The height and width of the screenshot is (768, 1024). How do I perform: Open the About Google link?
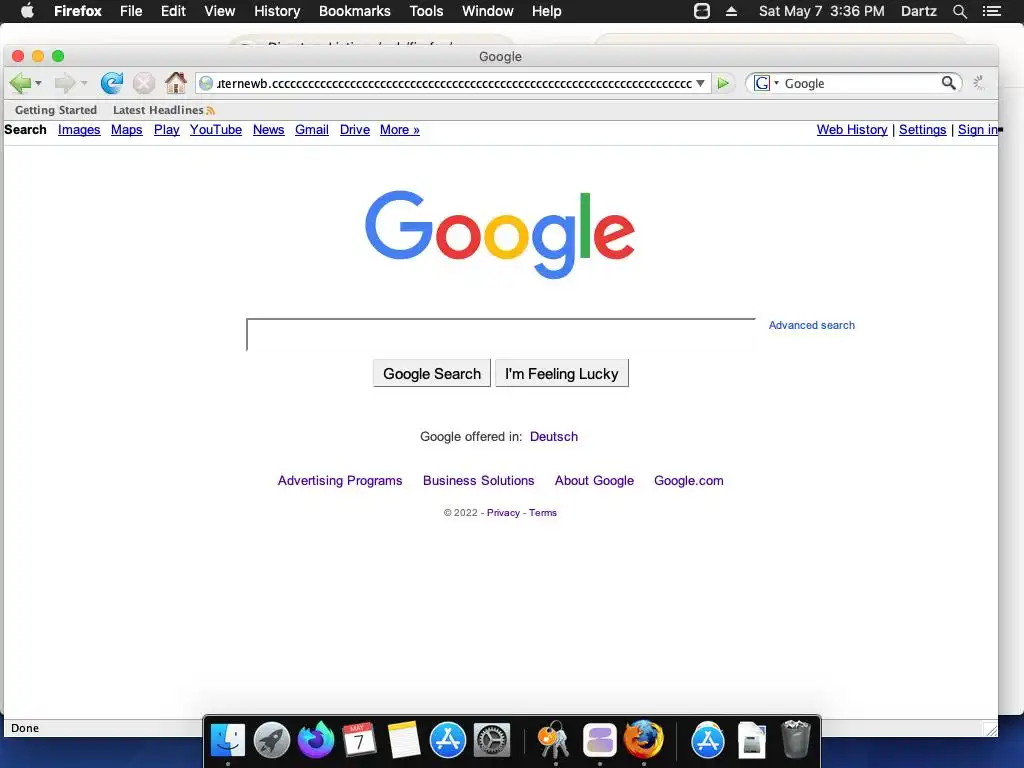tap(594, 481)
